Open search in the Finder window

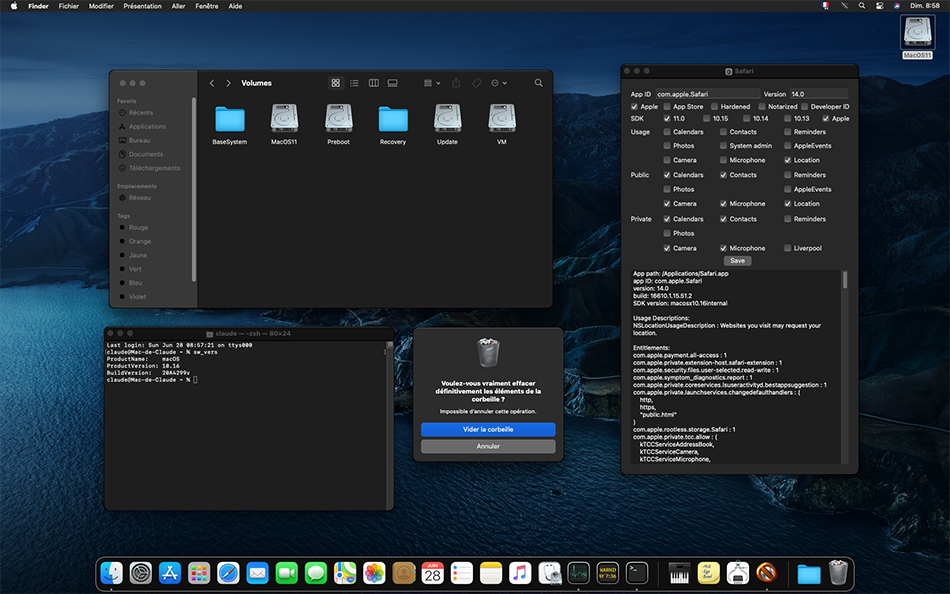click(539, 83)
